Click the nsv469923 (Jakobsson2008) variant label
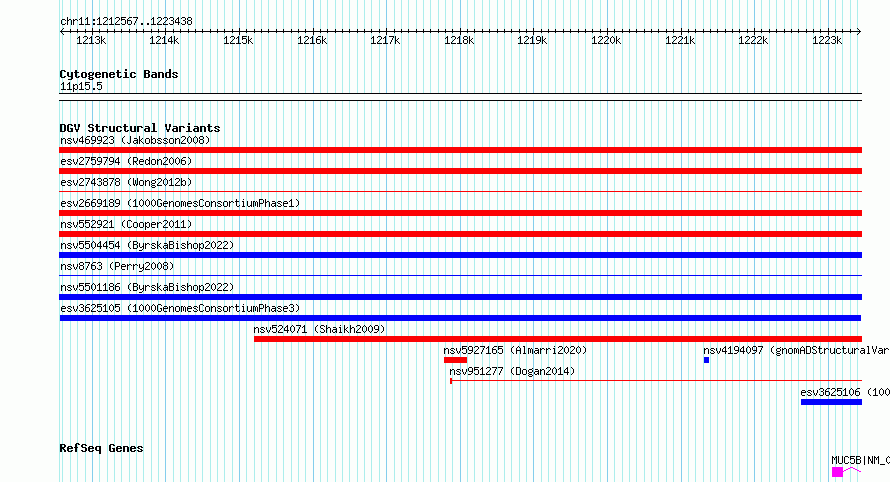 [x=135, y=140]
